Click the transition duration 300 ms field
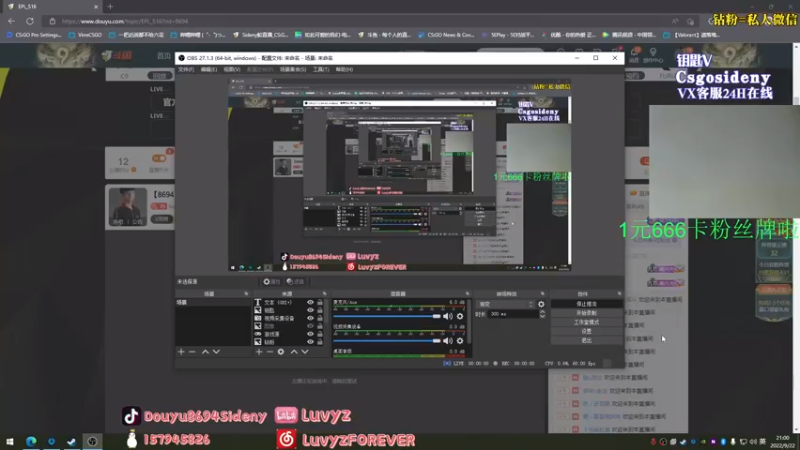The height and width of the screenshot is (450, 800). pos(512,314)
